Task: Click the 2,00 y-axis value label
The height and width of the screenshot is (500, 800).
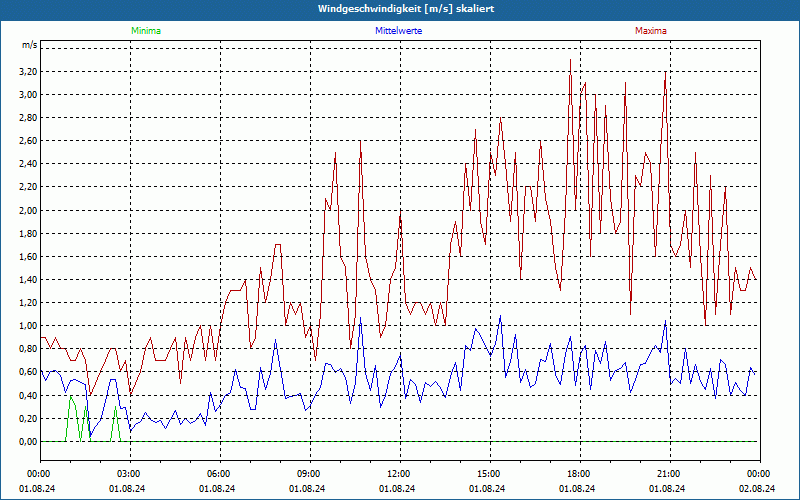Action: [28, 210]
